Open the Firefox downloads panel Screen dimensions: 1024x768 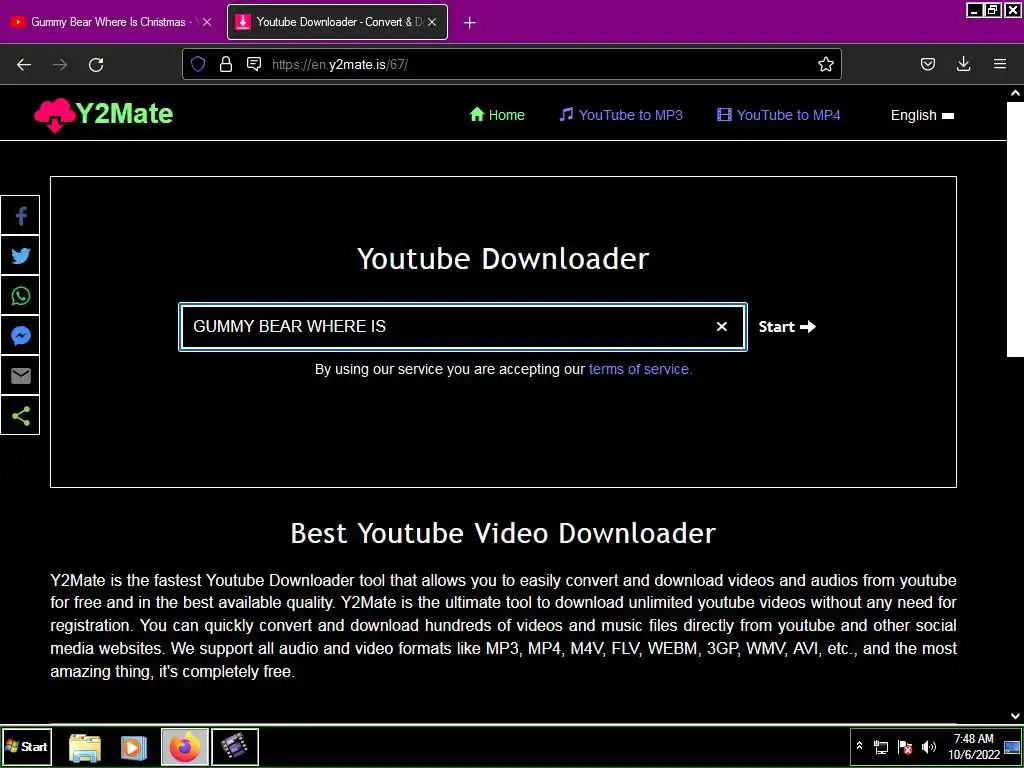pos(963,64)
